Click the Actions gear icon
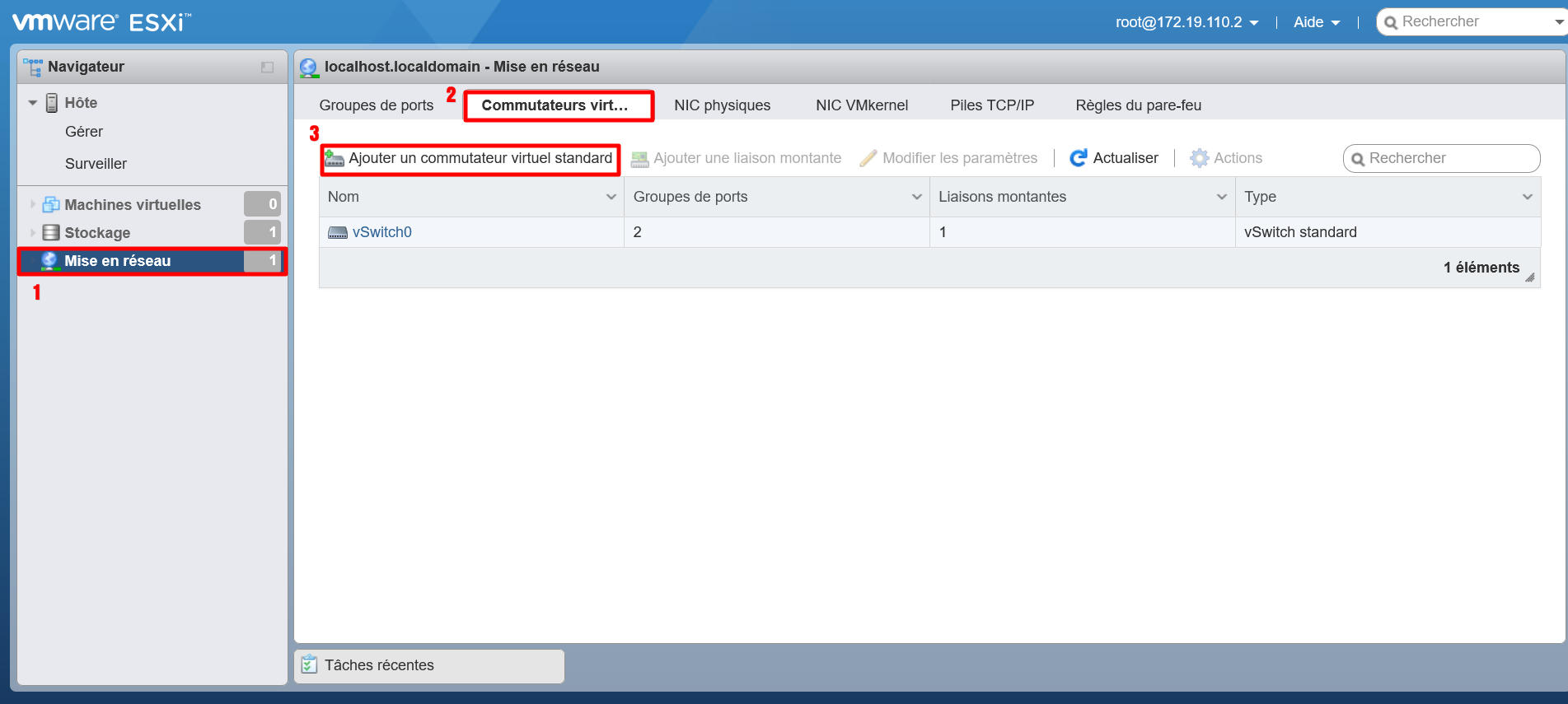1568x704 pixels. point(1199,158)
